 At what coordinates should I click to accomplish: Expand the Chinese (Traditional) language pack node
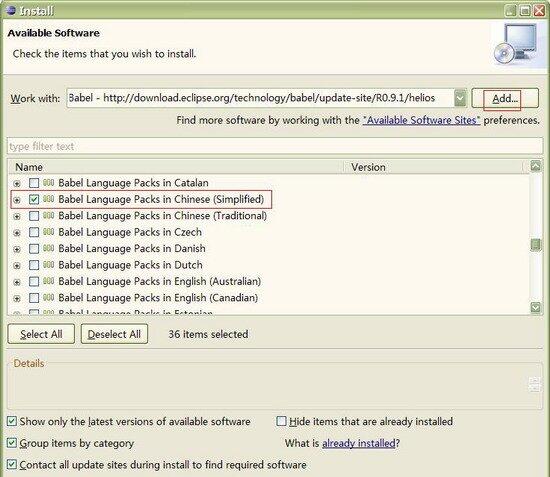tap(16, 216)
